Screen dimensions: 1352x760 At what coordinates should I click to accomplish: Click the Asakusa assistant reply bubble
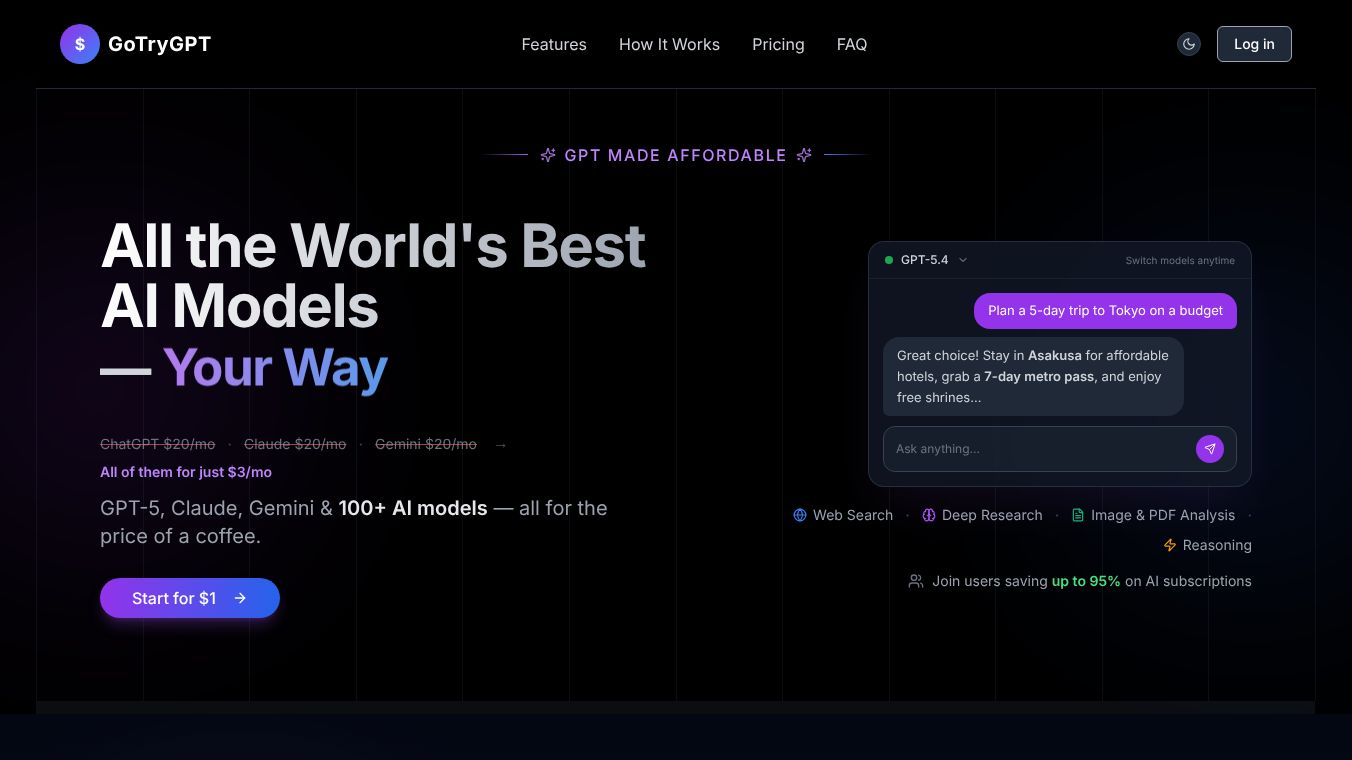(1033, 376)
